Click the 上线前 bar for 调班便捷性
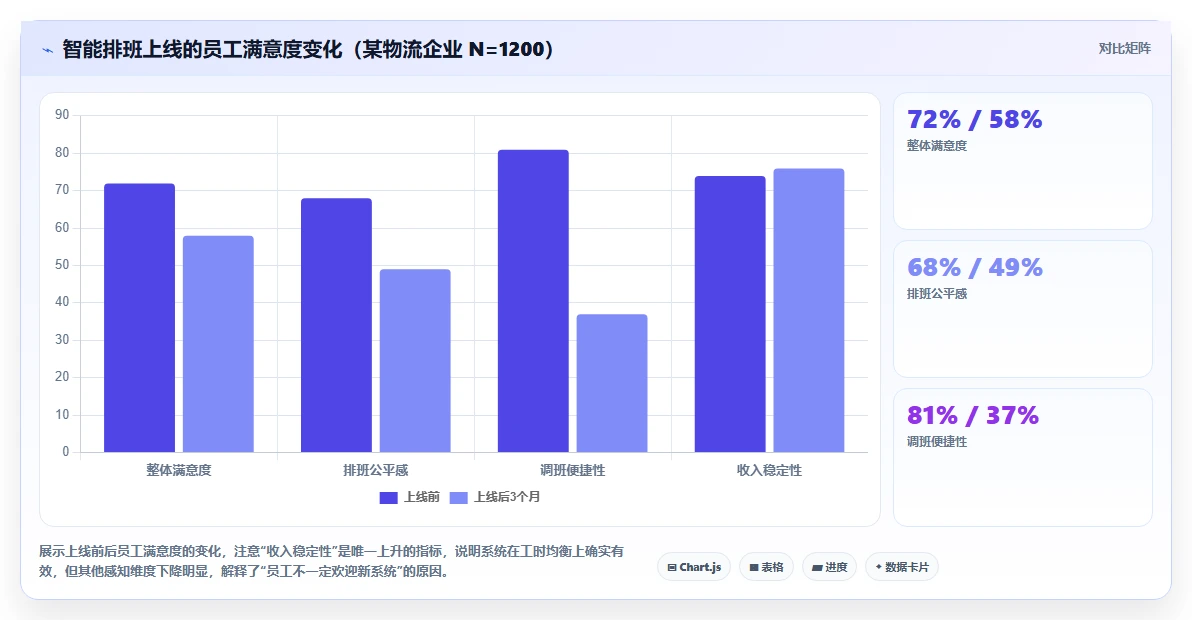 [x=533, y=301]
